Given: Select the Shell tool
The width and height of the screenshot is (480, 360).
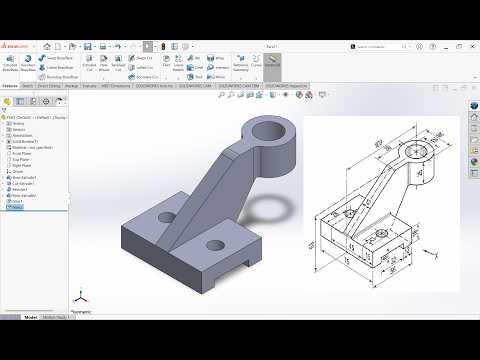Looking at the screenshot, I should [x=195, y=77].
